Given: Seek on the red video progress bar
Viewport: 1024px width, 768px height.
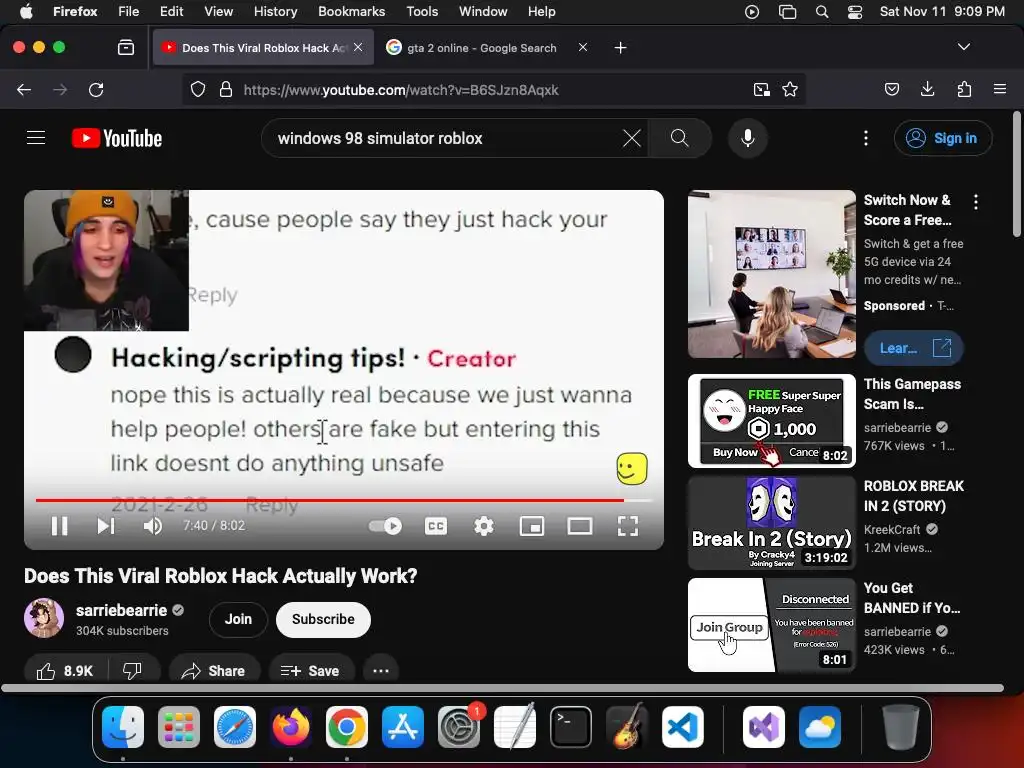Looking at the screenshot, I should coord(344,500).
